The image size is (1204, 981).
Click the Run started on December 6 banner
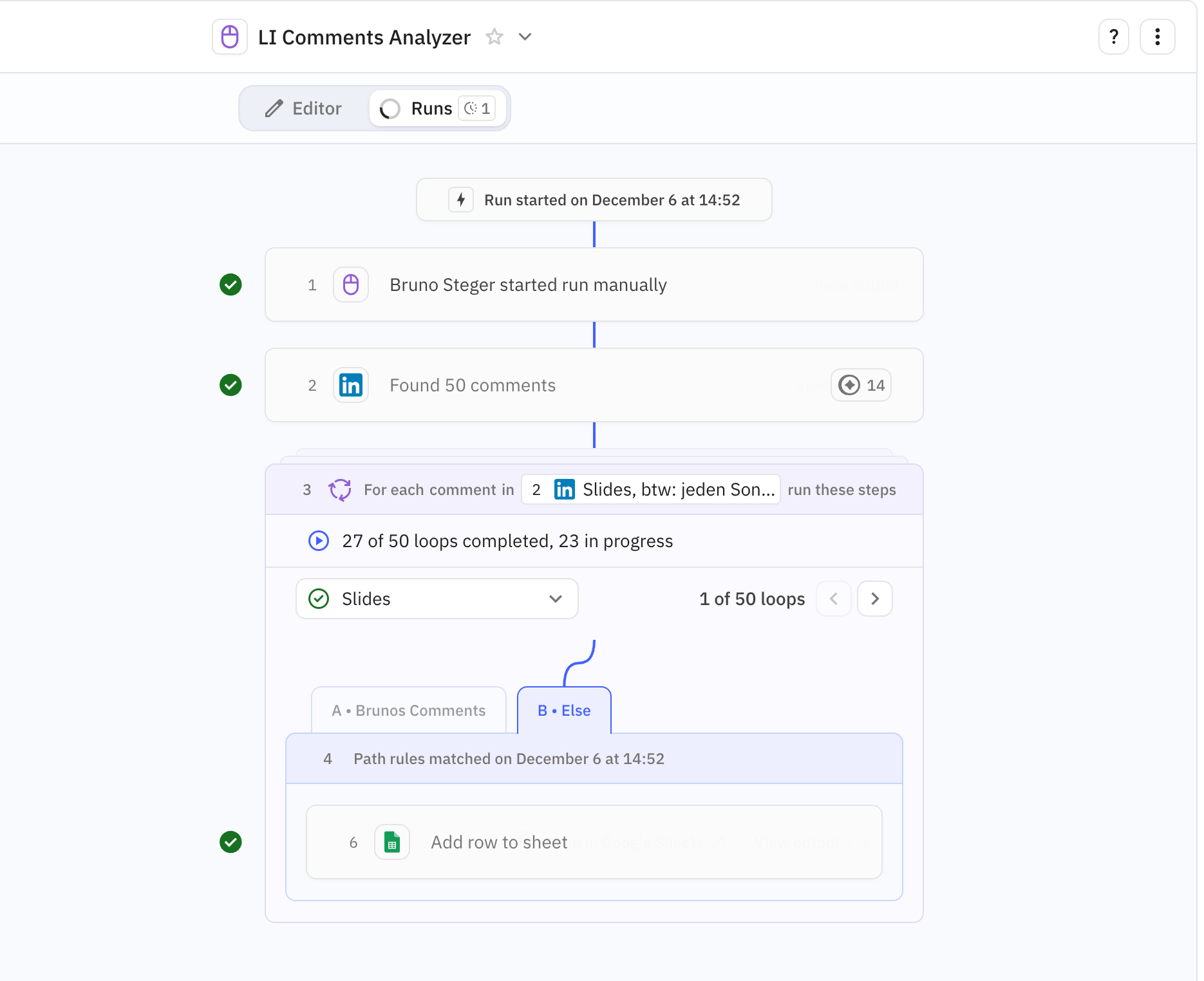[x=594, y=200]
